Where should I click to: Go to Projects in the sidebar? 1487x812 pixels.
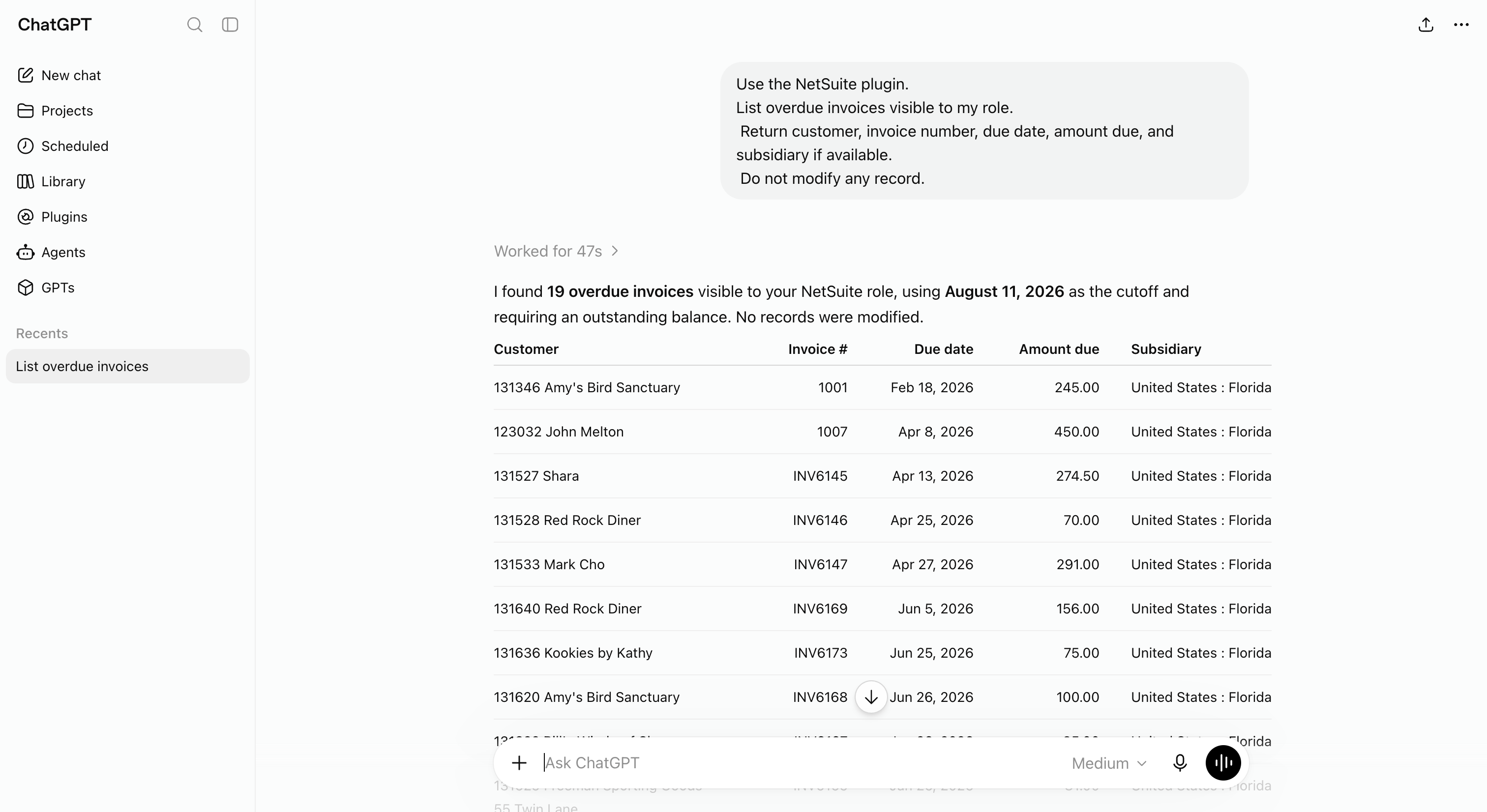click(x=127, y=110)
